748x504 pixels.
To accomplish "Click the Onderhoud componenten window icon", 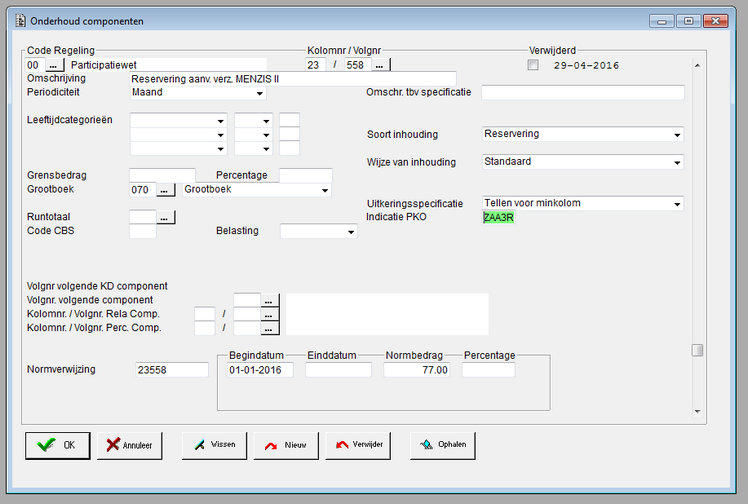I will click(x=21, y=21).
